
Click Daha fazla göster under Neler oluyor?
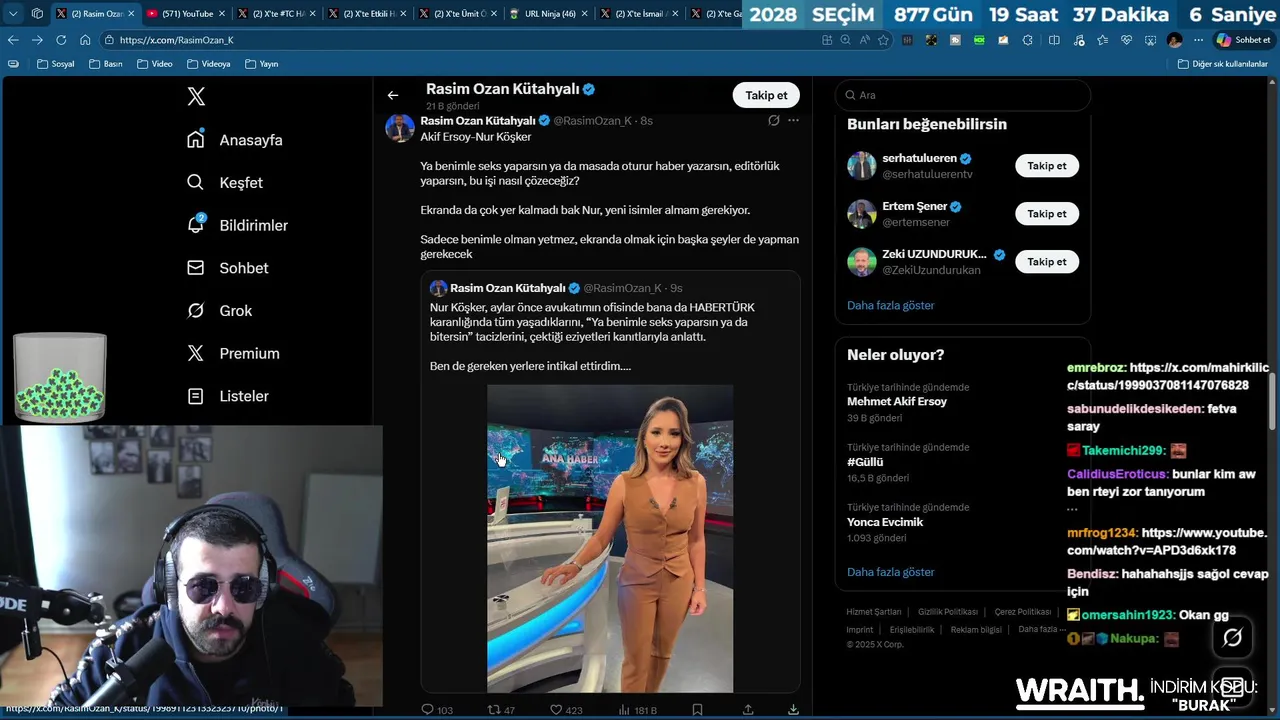pos(890,572)
